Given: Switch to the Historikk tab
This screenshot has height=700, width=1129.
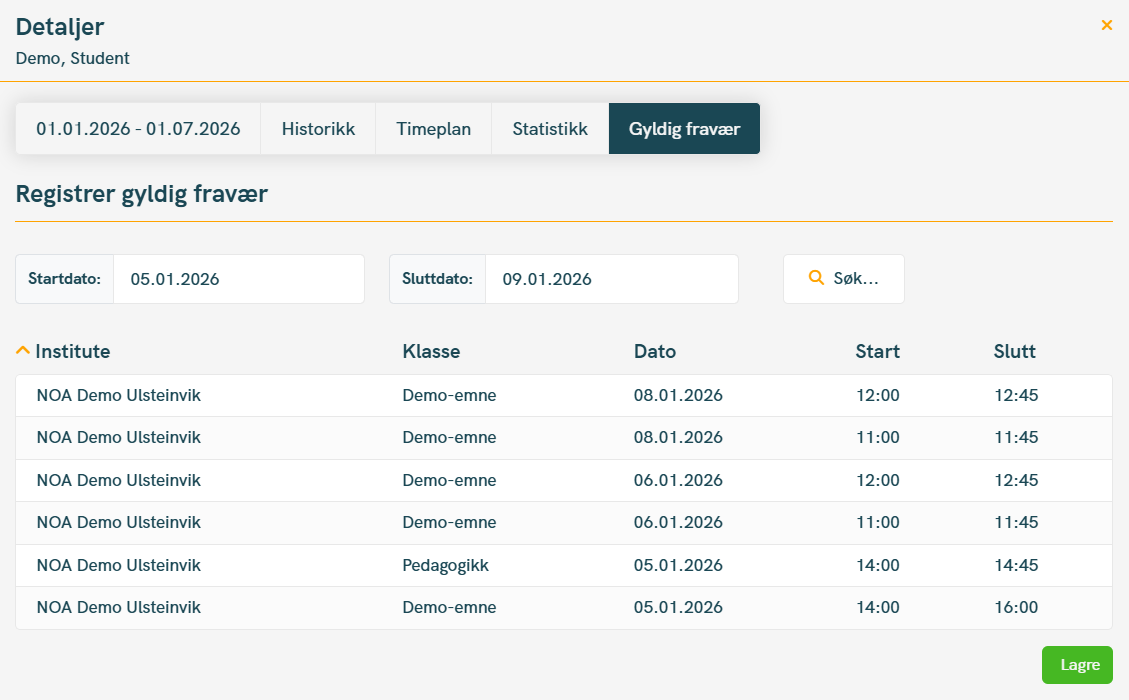Looking at the screenshot, I should click(318, 129).
